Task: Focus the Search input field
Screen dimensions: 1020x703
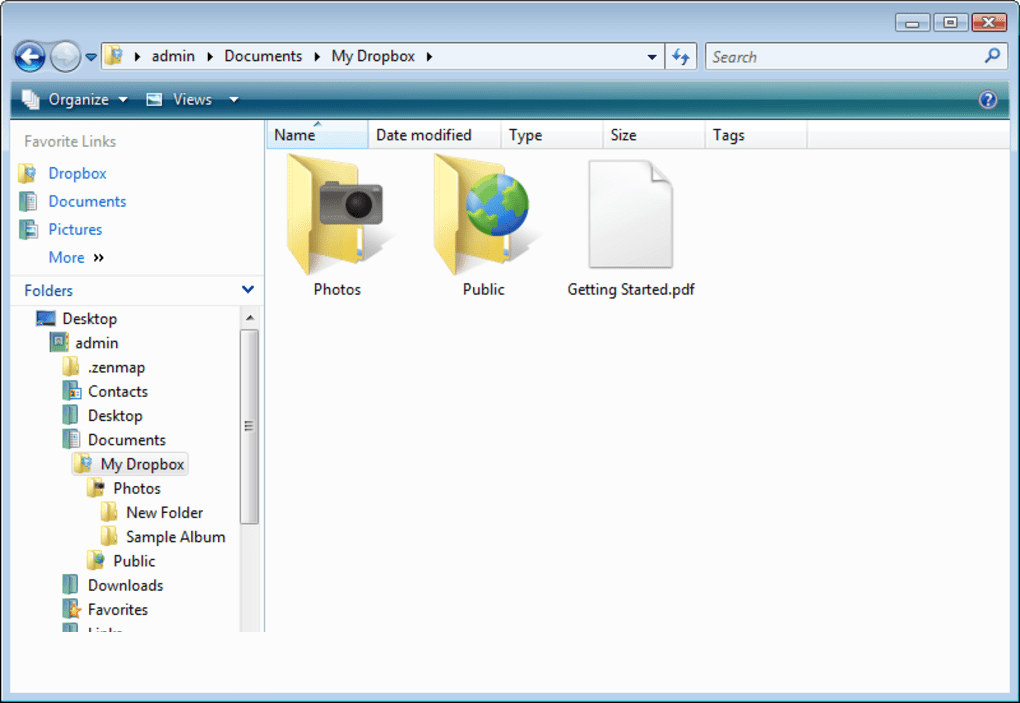Action: tap(846, 57)
